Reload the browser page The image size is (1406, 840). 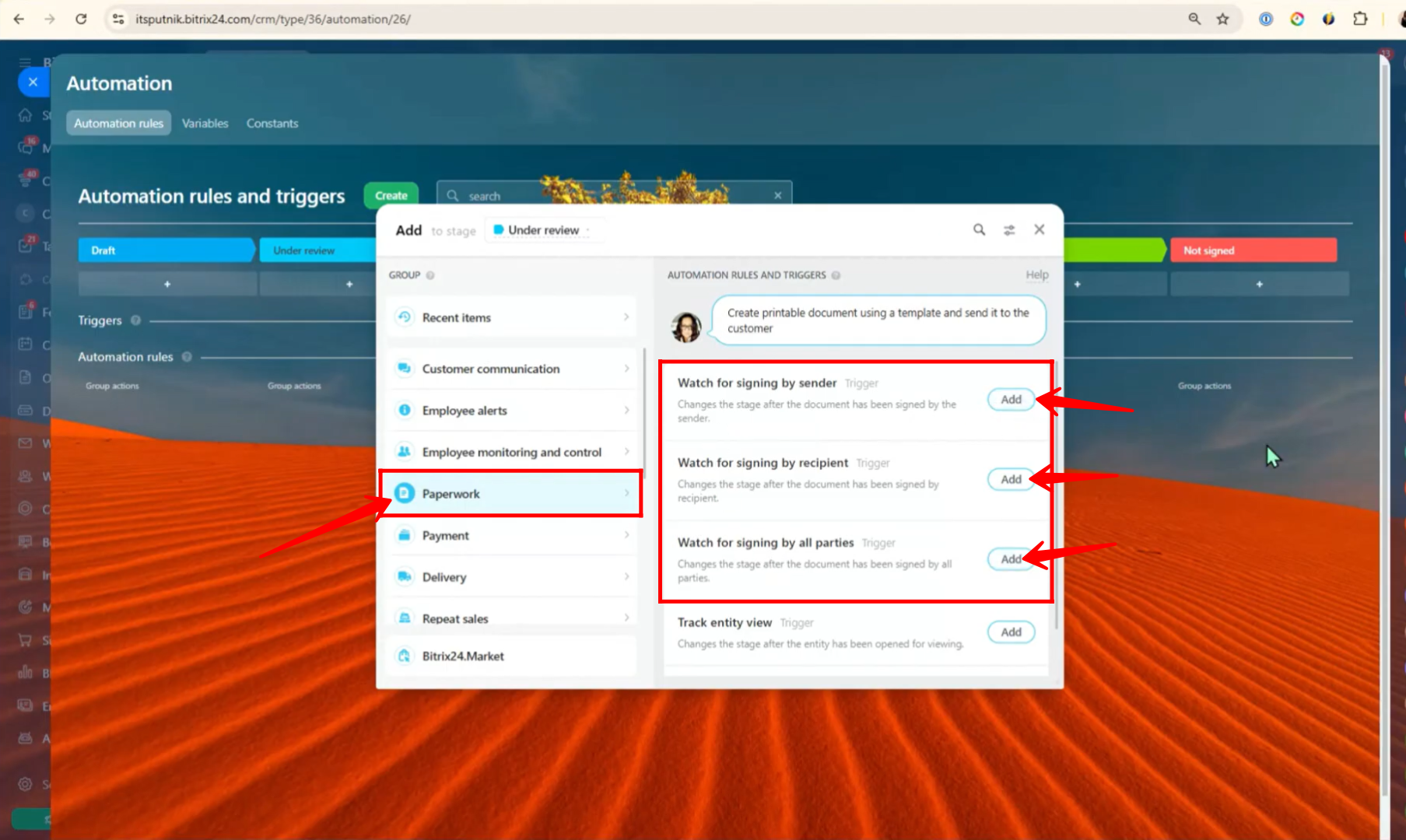[x=81, y=19]
